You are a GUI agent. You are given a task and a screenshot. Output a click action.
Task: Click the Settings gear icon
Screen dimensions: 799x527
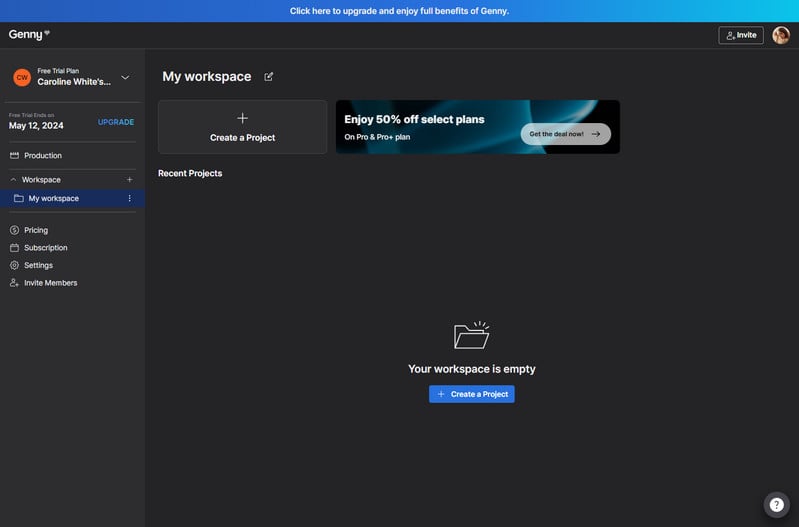(x=14, y=266)
